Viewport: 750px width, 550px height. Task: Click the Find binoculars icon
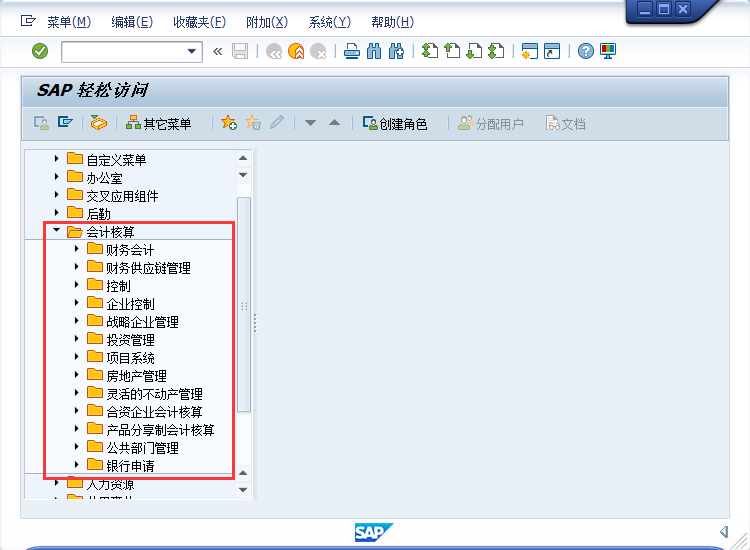coord(374,51)
